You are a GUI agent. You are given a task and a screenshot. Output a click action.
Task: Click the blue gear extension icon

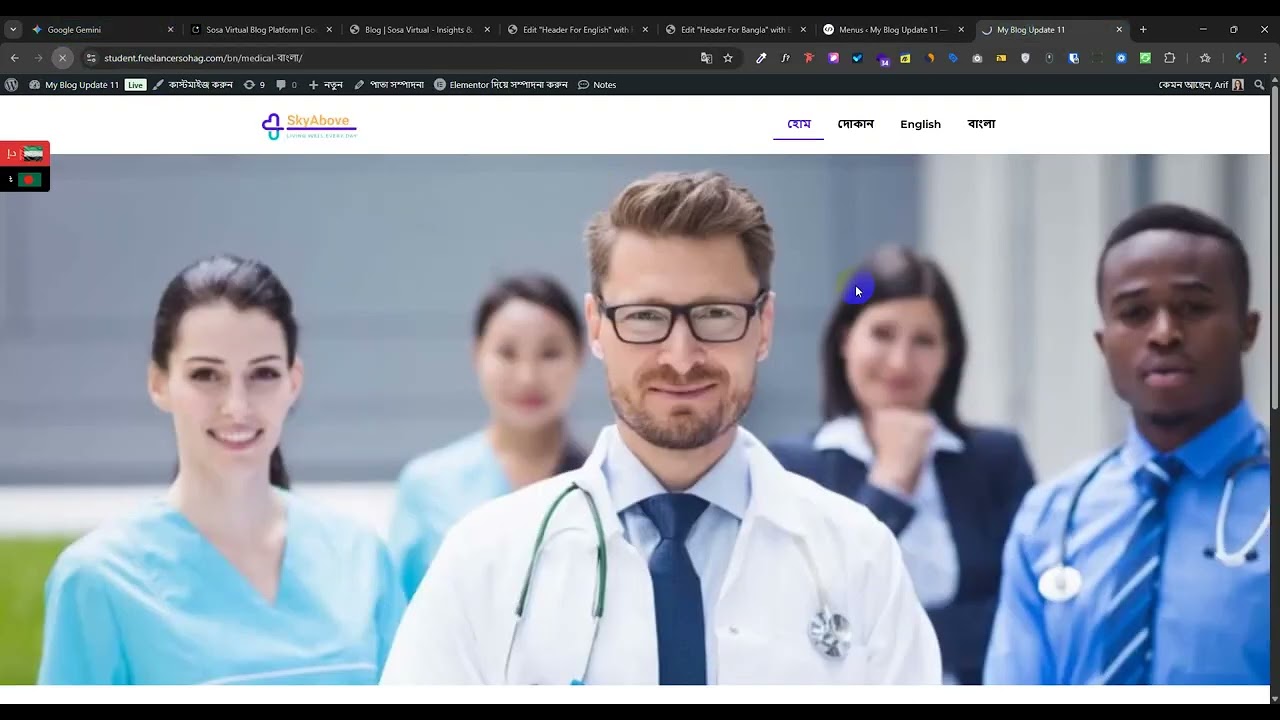(x=1121, y=58)
